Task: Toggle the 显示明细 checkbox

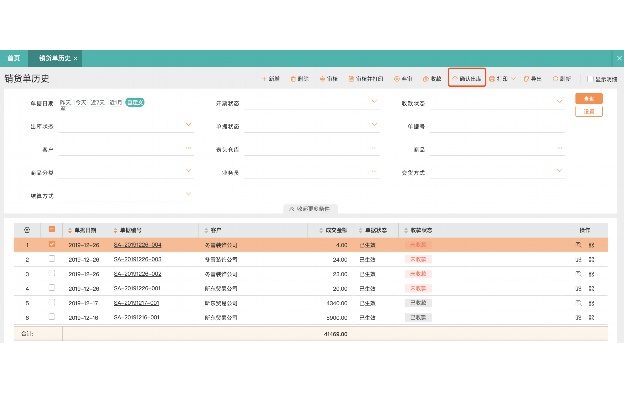Action: (591, 79)
